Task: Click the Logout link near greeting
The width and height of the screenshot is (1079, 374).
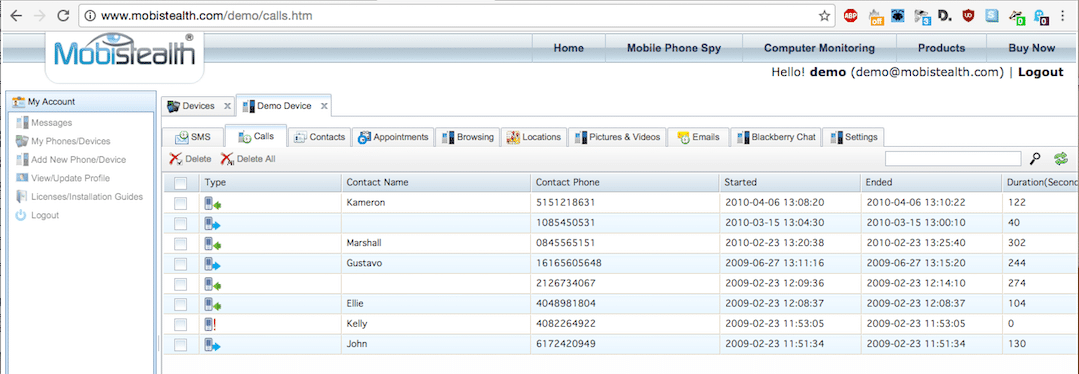Action: pos(1040,72)
